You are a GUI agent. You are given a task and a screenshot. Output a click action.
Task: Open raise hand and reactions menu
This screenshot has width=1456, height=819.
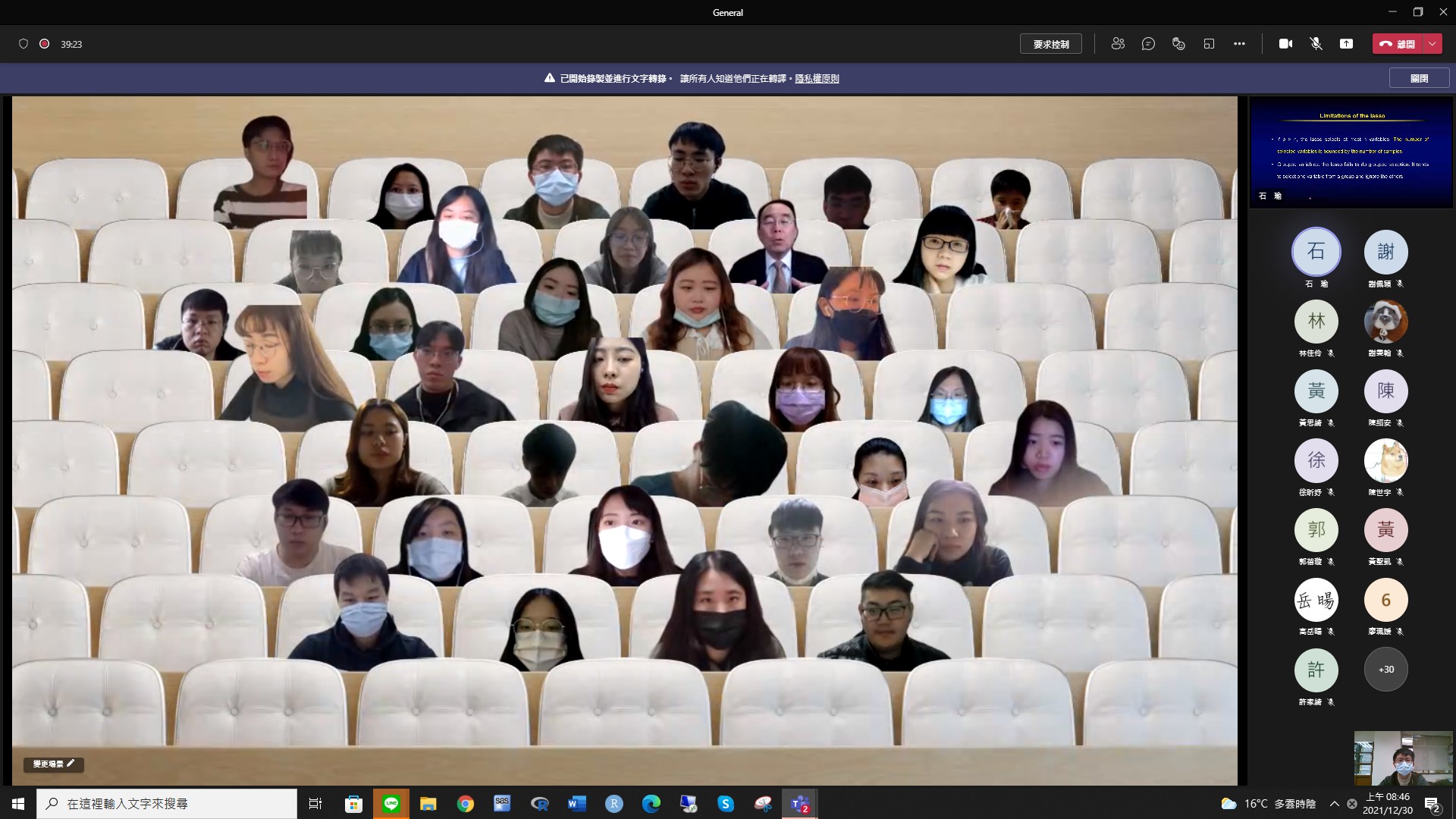click(1178, 44)
